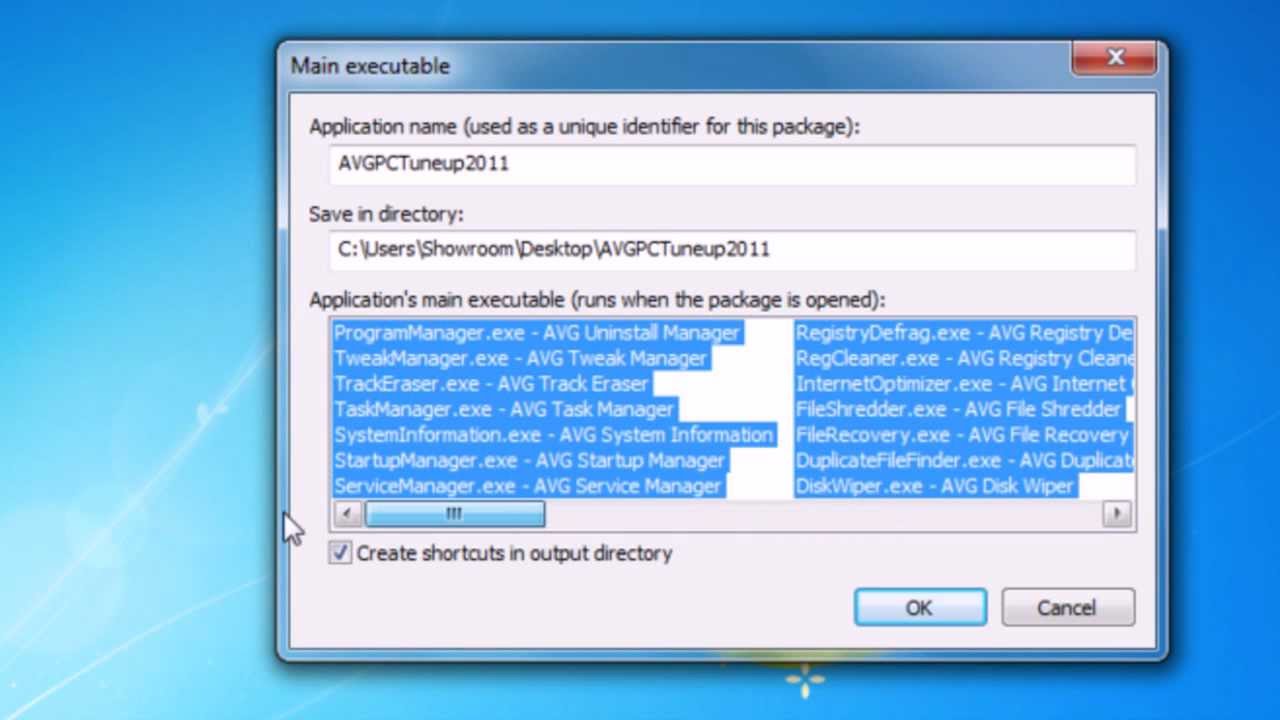Select InternetOptimizer.exe entry
Viewport: 1280px width, 720px height.
coord(964,384)
